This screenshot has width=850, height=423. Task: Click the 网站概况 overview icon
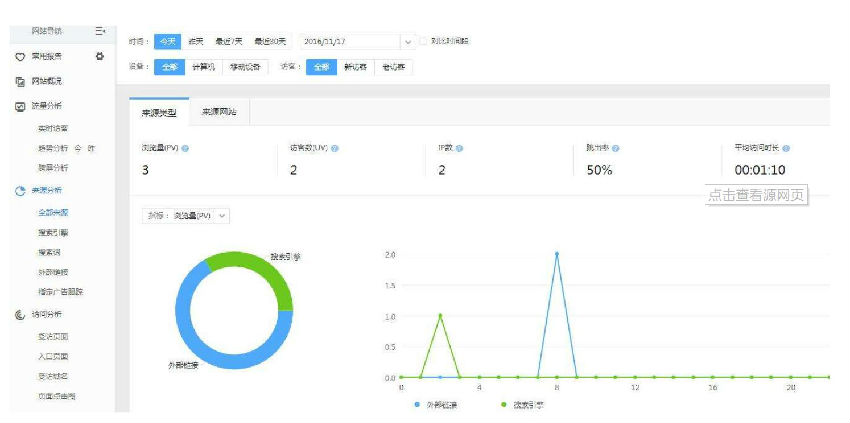[x=20, y=81]
